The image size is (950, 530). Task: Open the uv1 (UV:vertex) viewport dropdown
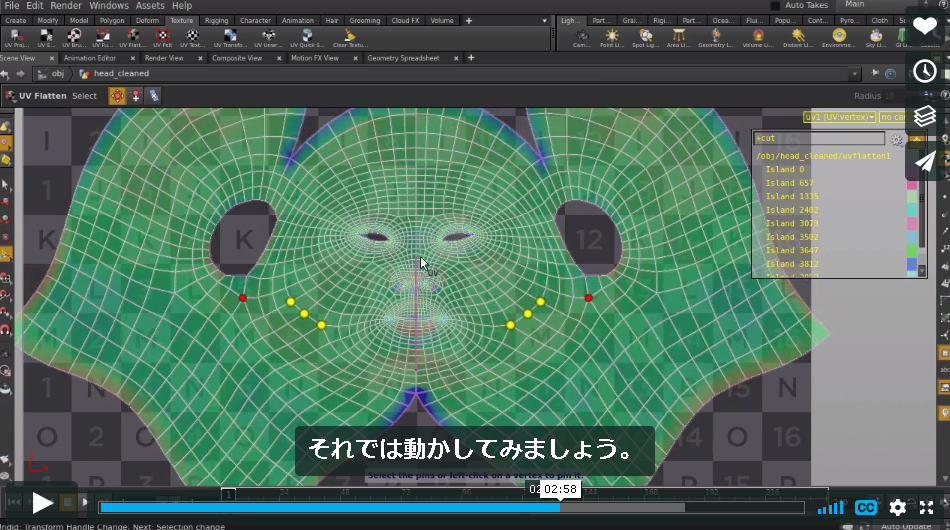coord(840,117)
